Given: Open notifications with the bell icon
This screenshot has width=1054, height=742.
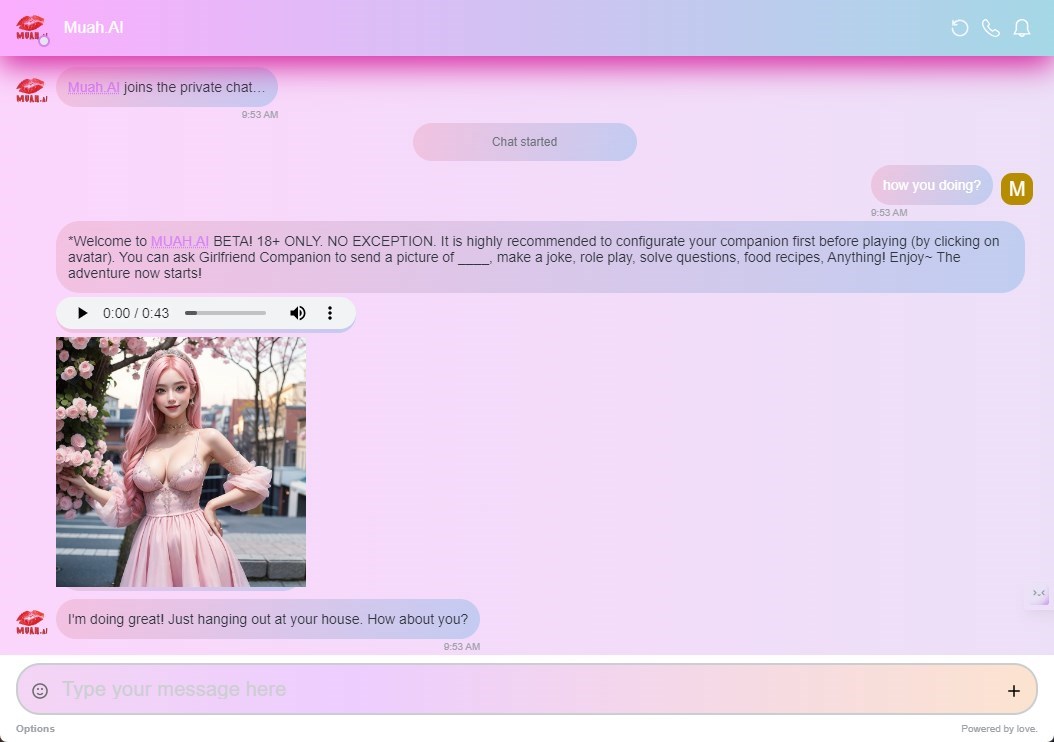Looking at the screenshot, I should coord(1021,28).
